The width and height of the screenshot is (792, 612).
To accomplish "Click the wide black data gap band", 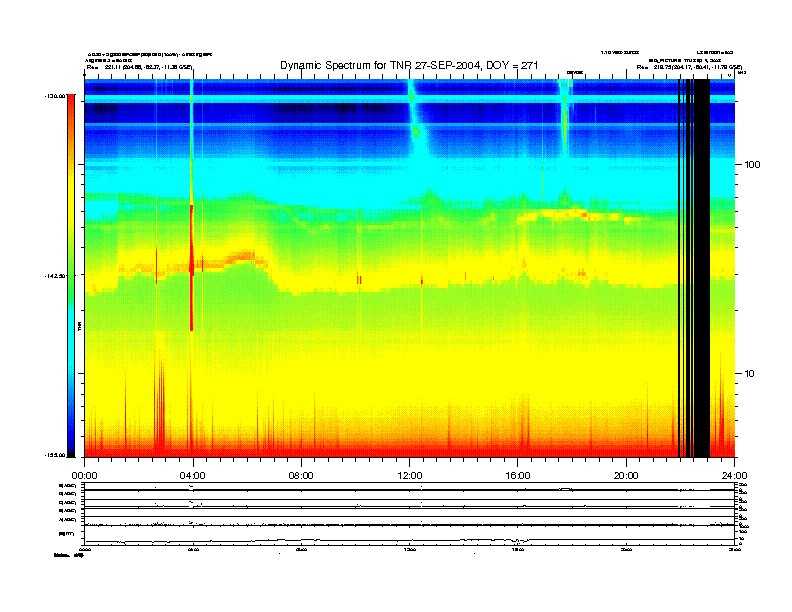I will tap(702, 268).
